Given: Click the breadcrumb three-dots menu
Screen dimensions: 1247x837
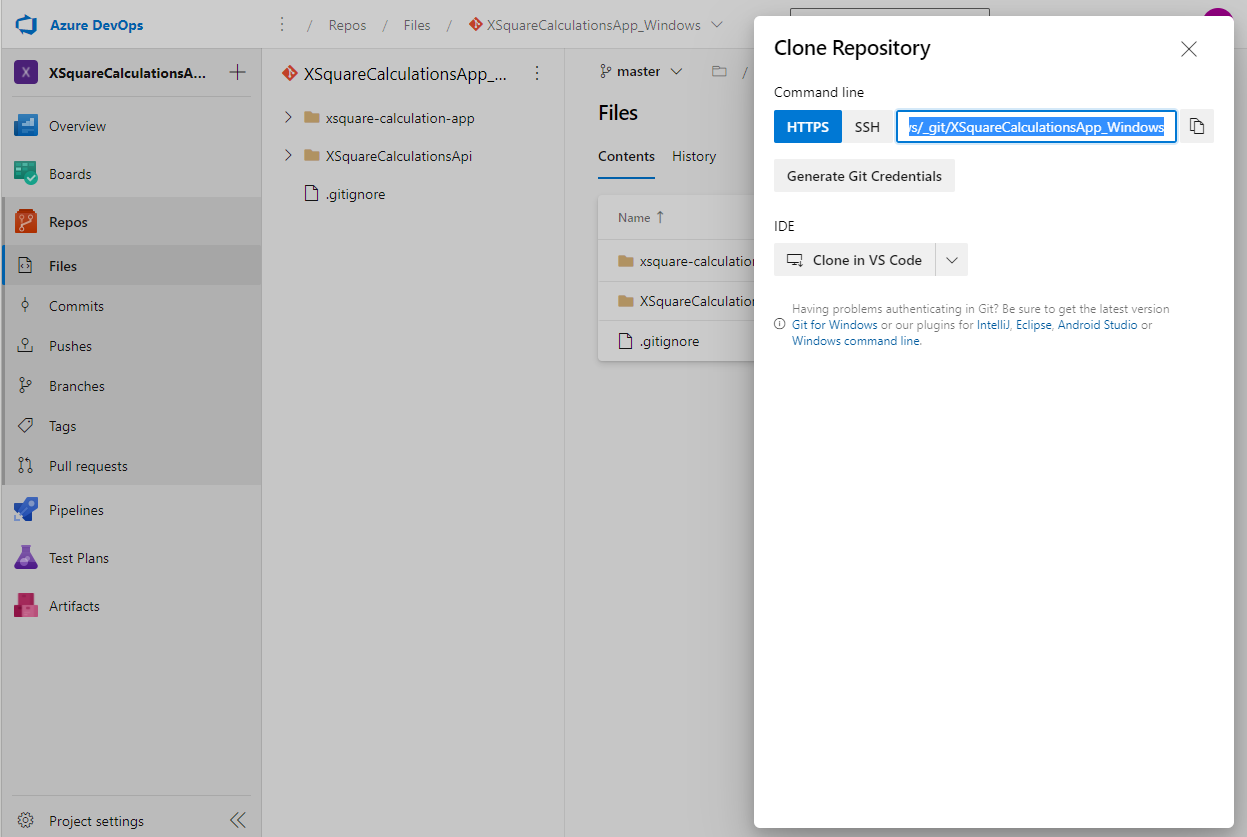Looking at the screenshot, I should (x=282, y=25).
